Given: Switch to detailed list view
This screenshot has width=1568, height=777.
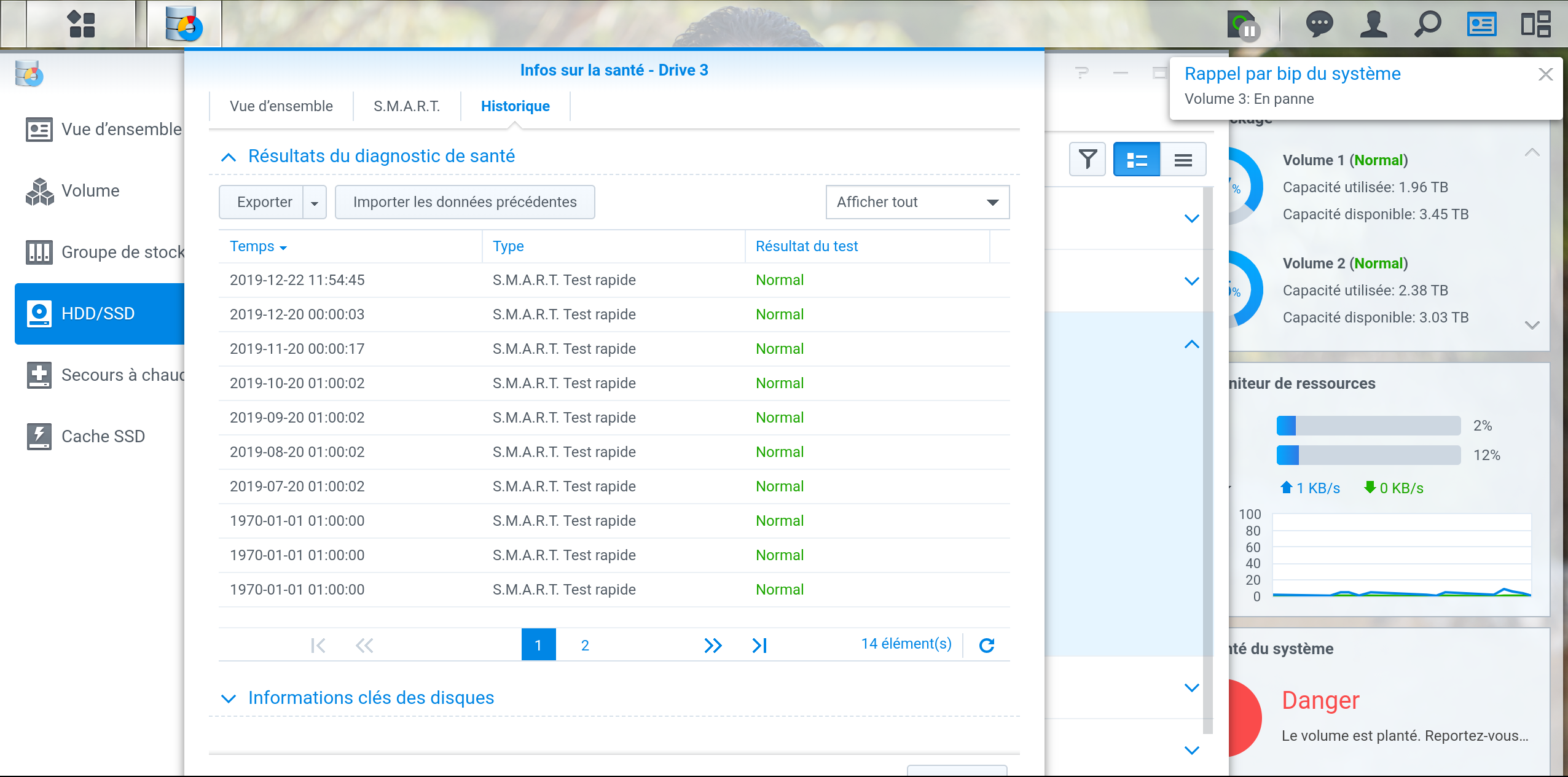Looking at the screenshot, I should [x=1137, y=160].
